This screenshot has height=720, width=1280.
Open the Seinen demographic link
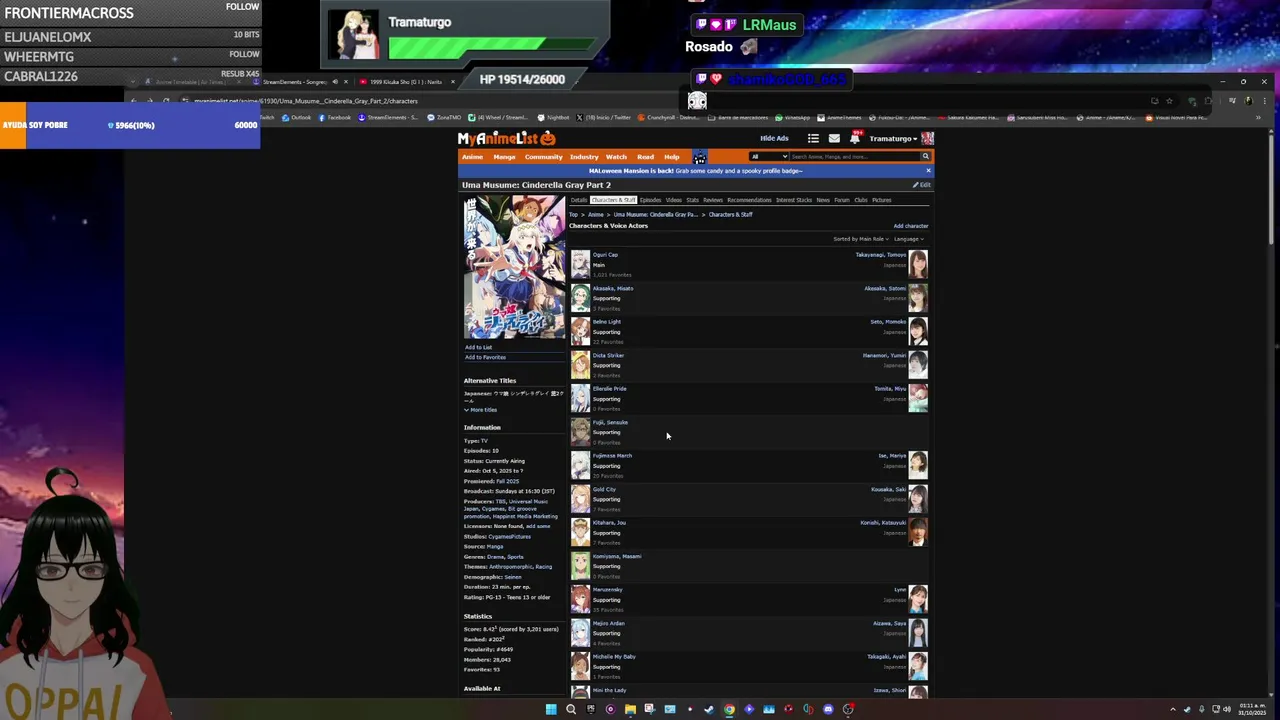click(513, 577)
